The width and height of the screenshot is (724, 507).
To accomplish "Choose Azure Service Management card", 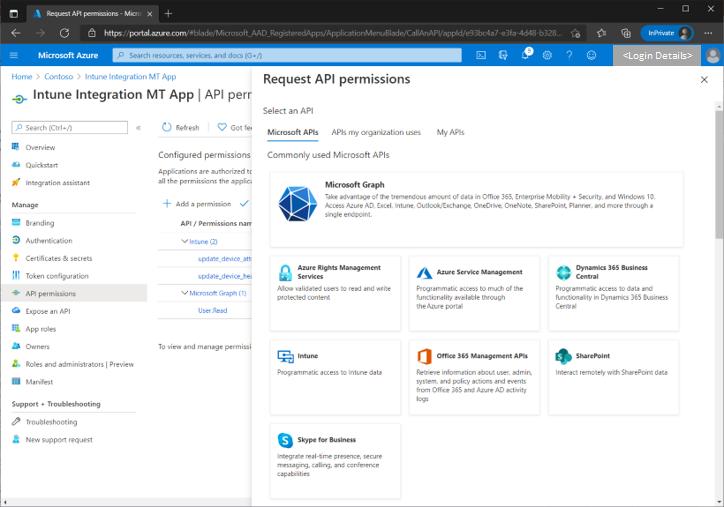I will click(x=474, y=294).
